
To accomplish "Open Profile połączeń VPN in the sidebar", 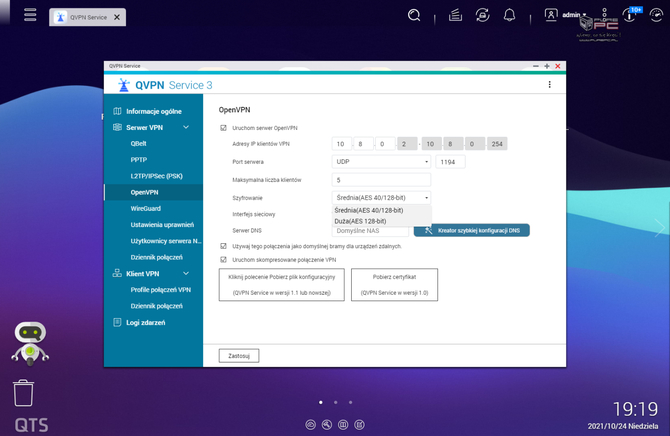I will 161,290.
